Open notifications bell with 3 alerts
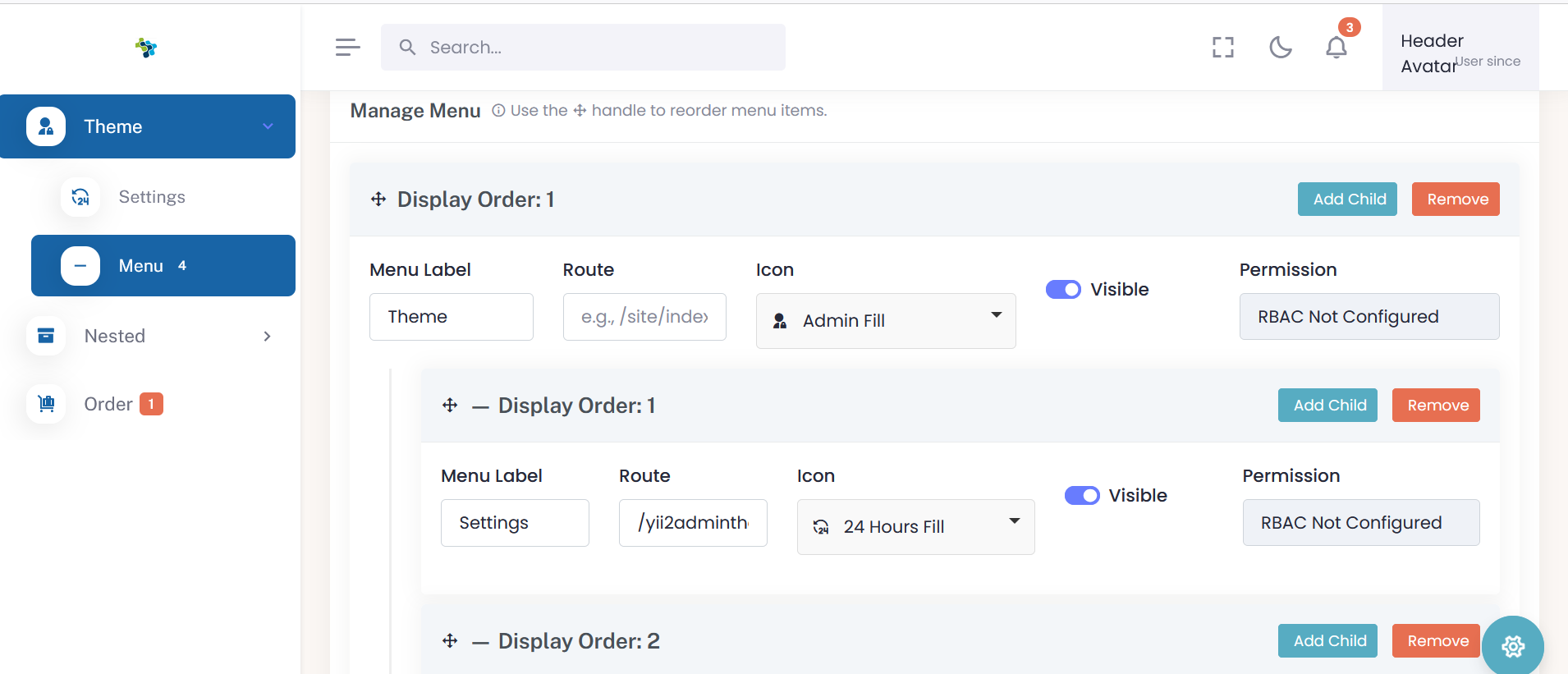 [x=1336, y=48]
